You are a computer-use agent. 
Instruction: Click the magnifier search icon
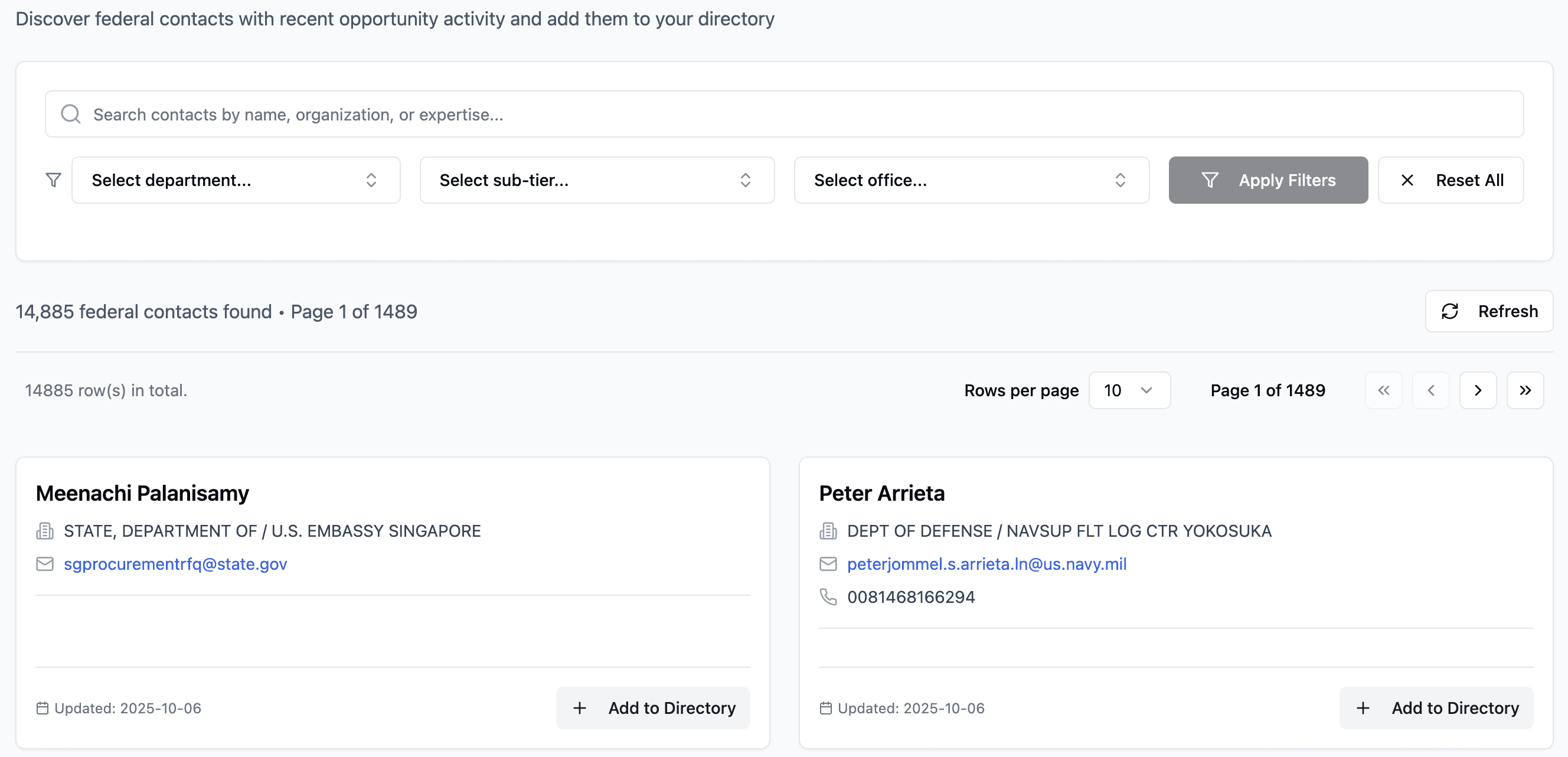point(71,114)
